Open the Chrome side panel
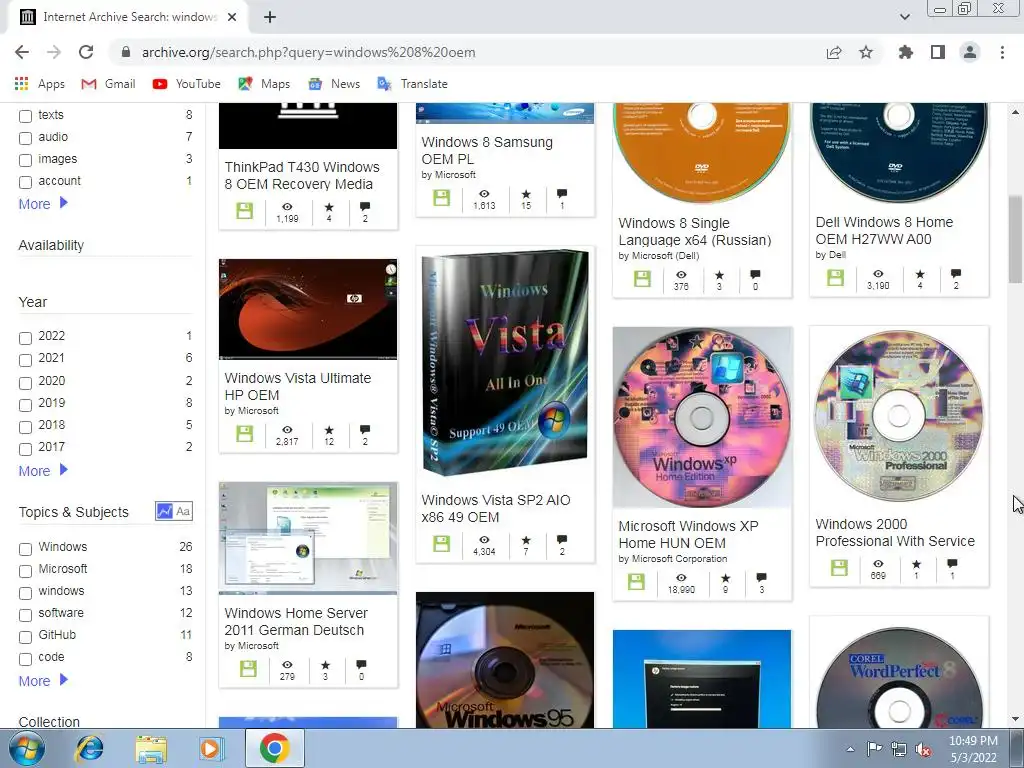This screenshot has height=768, width=1024. point(938,52)
